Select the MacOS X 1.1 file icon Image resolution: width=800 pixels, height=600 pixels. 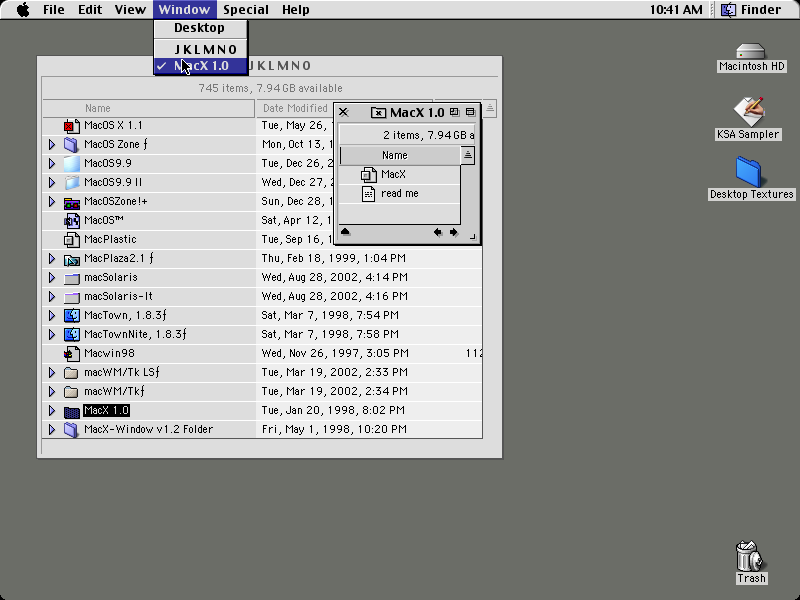(x=72, y=126)
